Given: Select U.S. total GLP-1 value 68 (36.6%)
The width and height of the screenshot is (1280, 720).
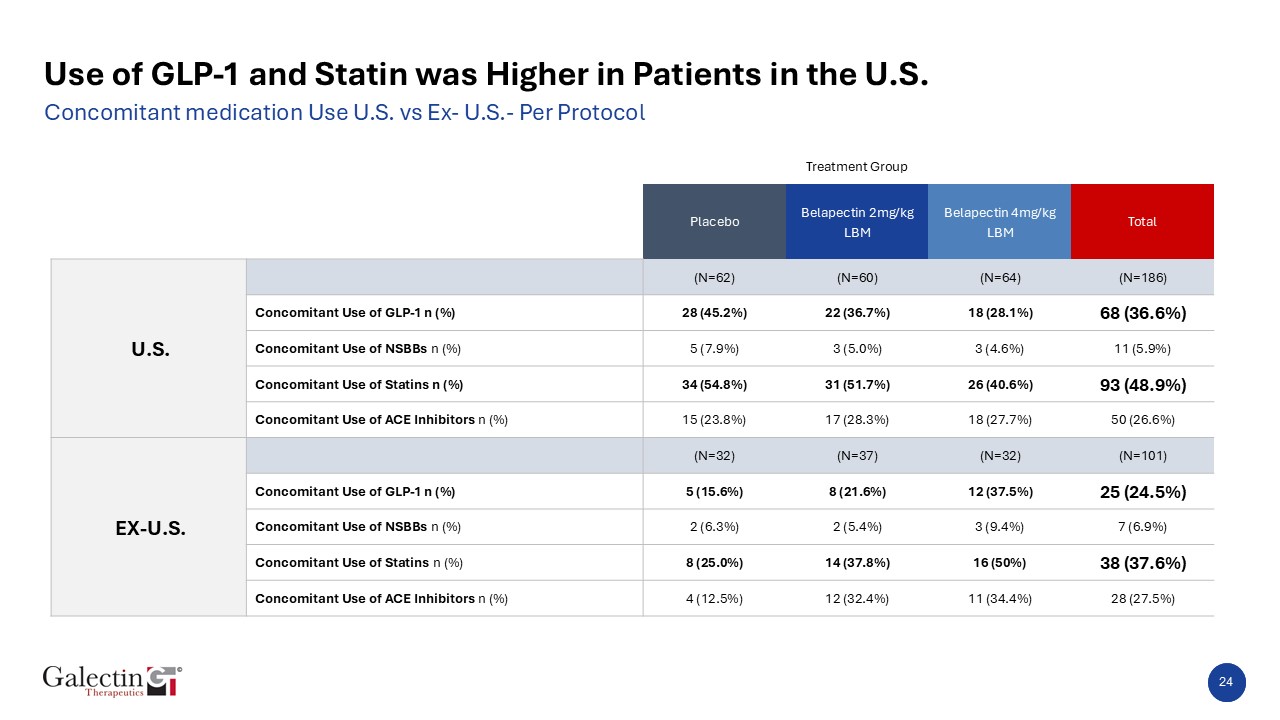Looking at the screenshot, I should pyautogui.click(x=1142, y=313).
